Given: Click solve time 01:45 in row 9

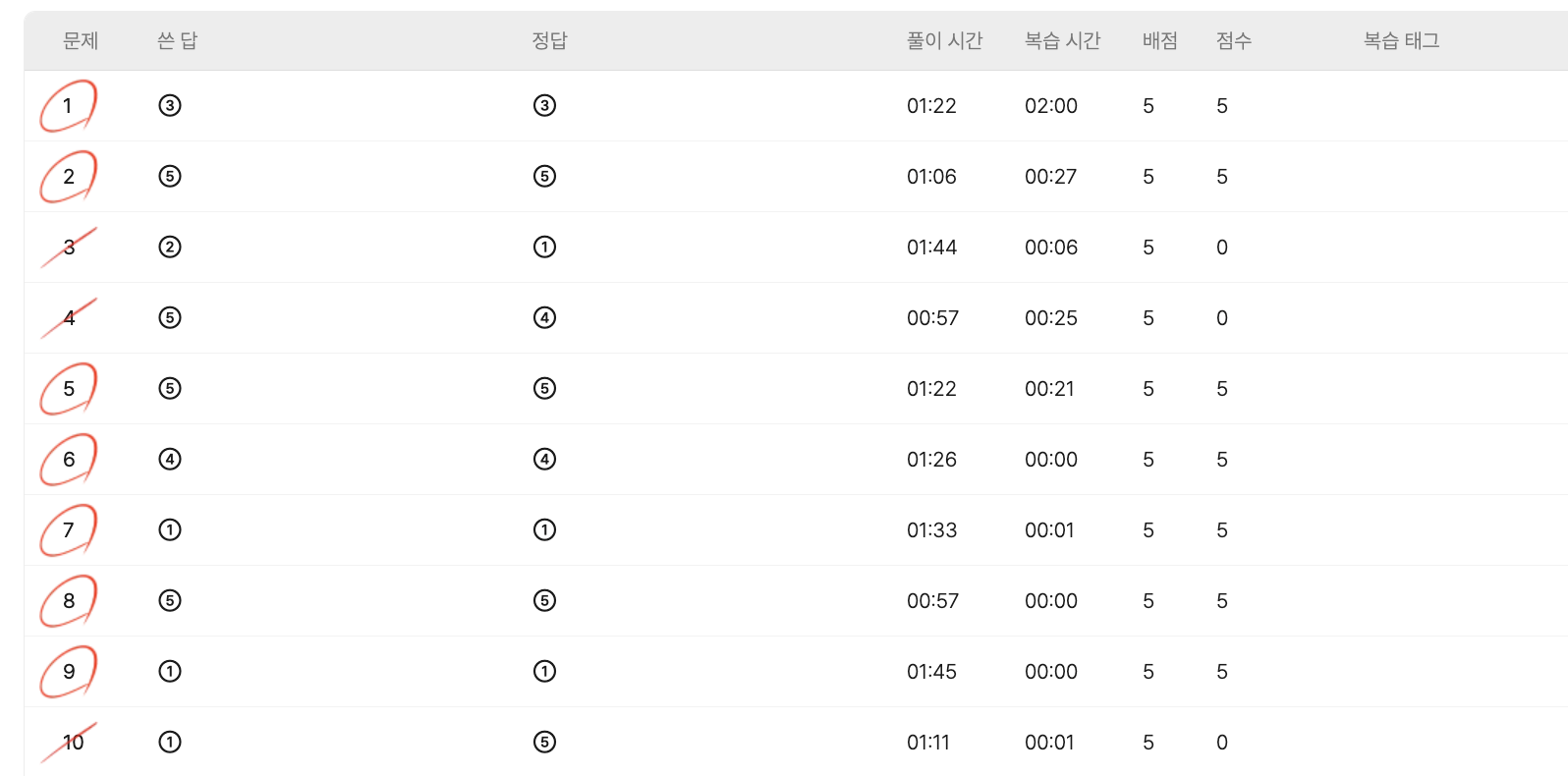Looking at the screenshot, I should click(x=931, y=671).
